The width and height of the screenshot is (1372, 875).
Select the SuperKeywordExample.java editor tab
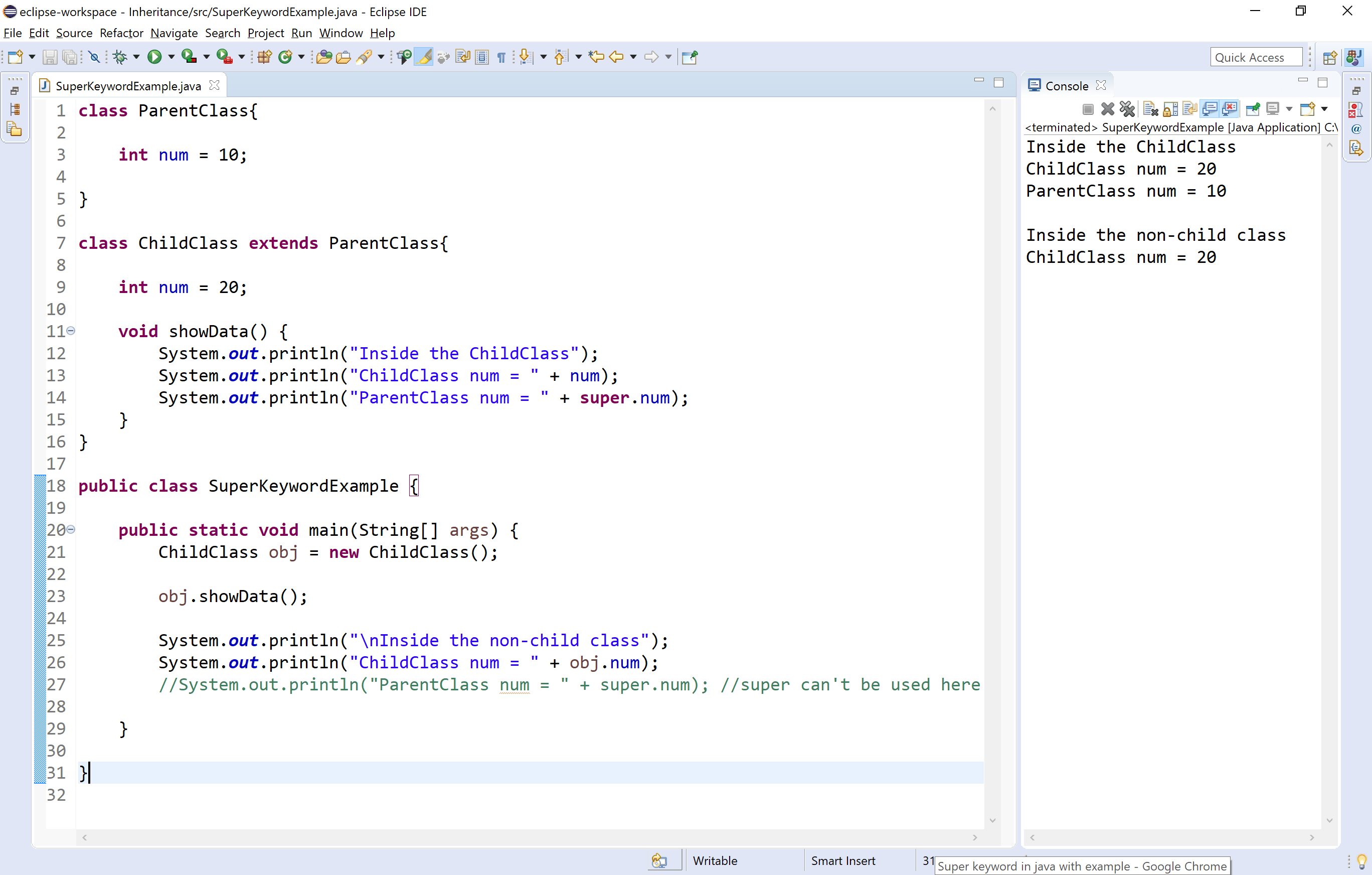(x=128, y=86)
